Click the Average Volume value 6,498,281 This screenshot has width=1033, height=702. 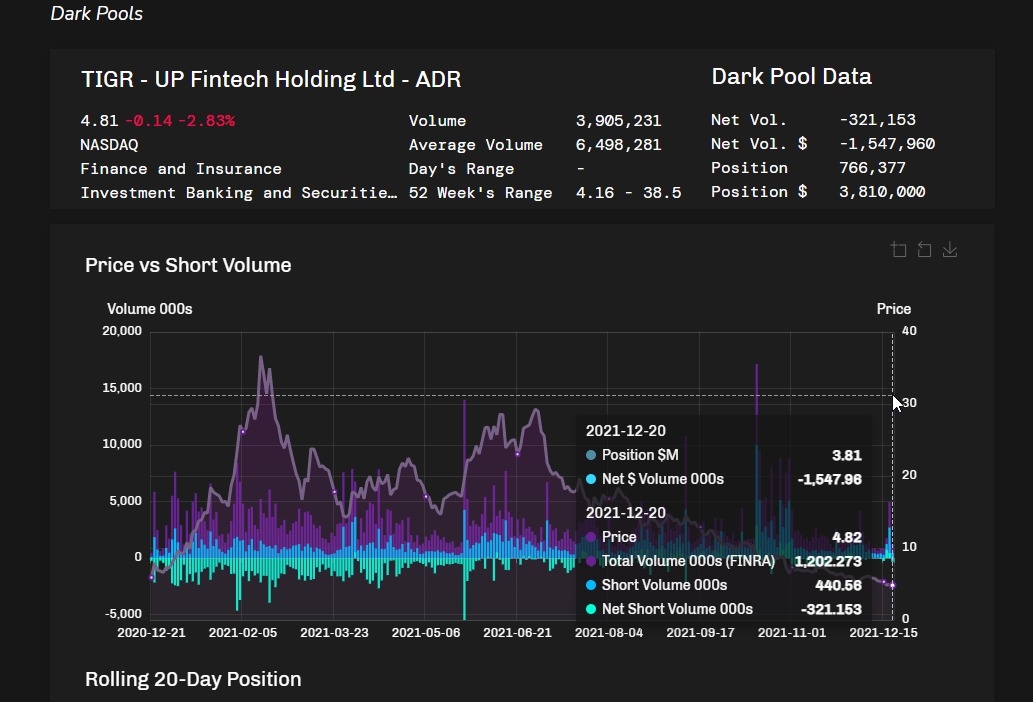point(618,145)
